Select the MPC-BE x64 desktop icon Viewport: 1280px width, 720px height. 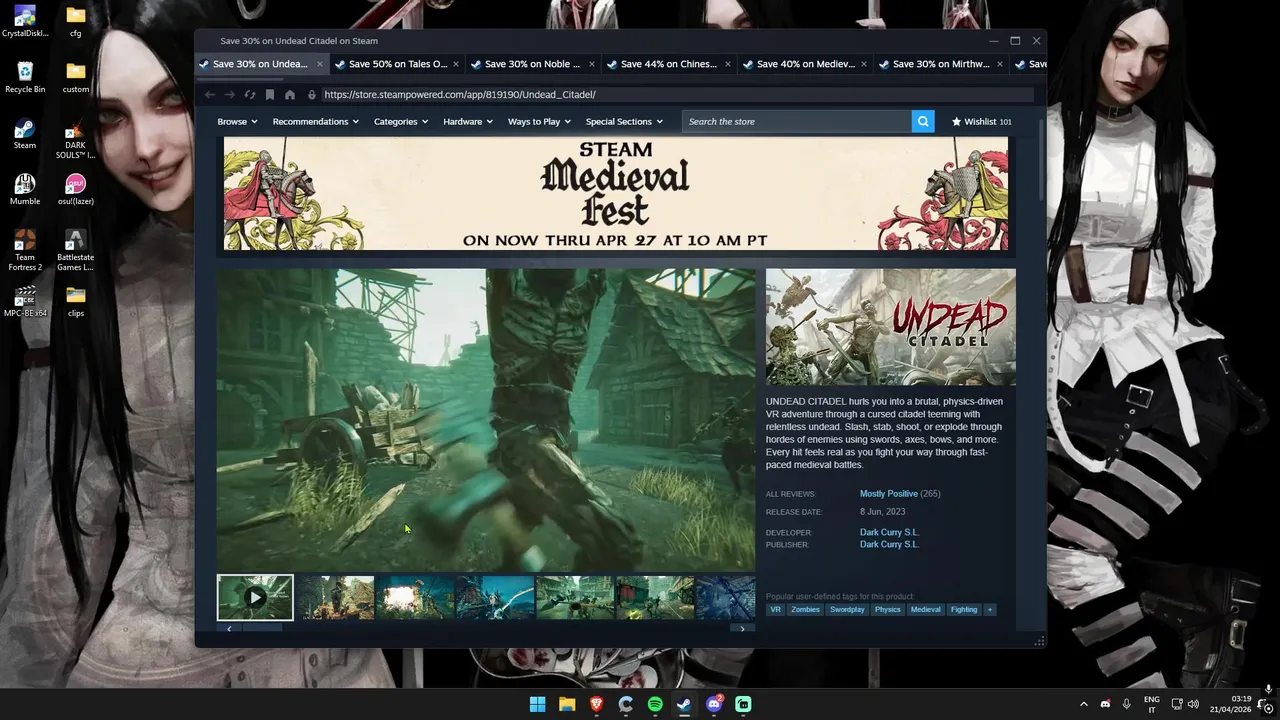(25, 301)
